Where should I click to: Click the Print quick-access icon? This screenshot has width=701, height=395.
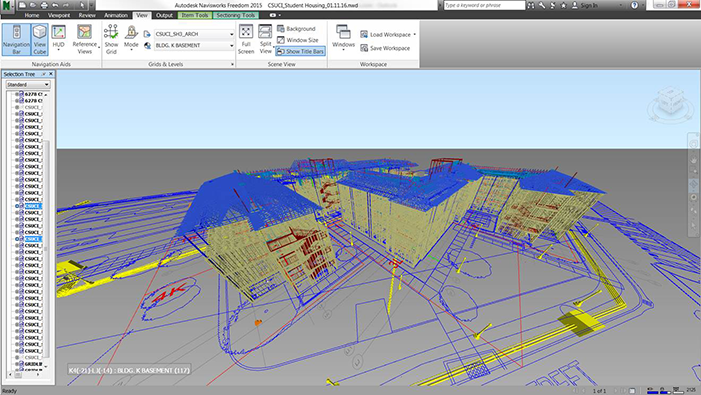click(44, 5)
